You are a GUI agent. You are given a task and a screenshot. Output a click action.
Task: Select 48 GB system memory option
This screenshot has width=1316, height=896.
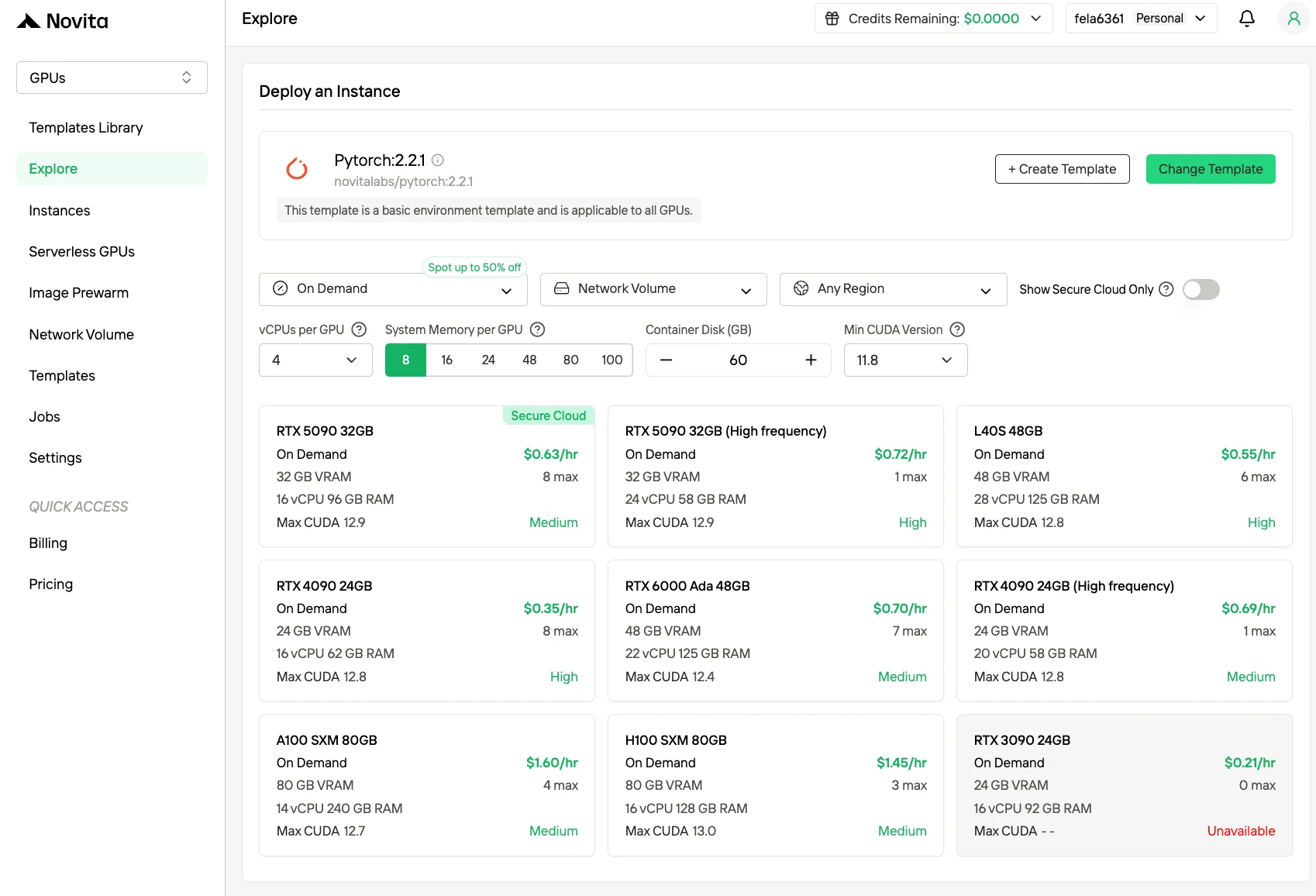click(529, 360)
